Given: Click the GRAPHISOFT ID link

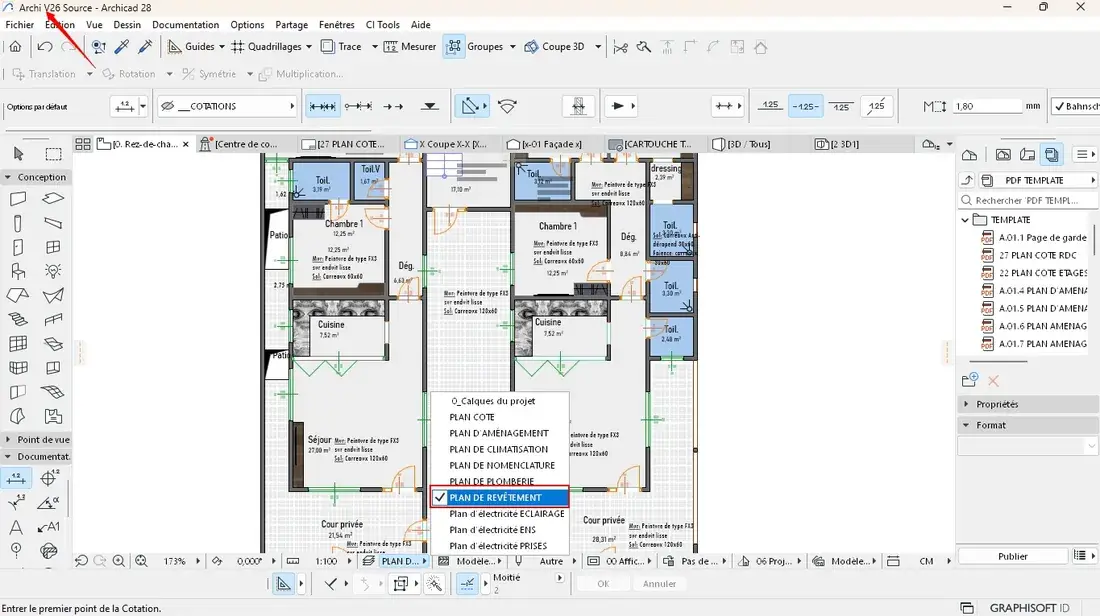Looking at the screenshot, I should point(1029,608).
